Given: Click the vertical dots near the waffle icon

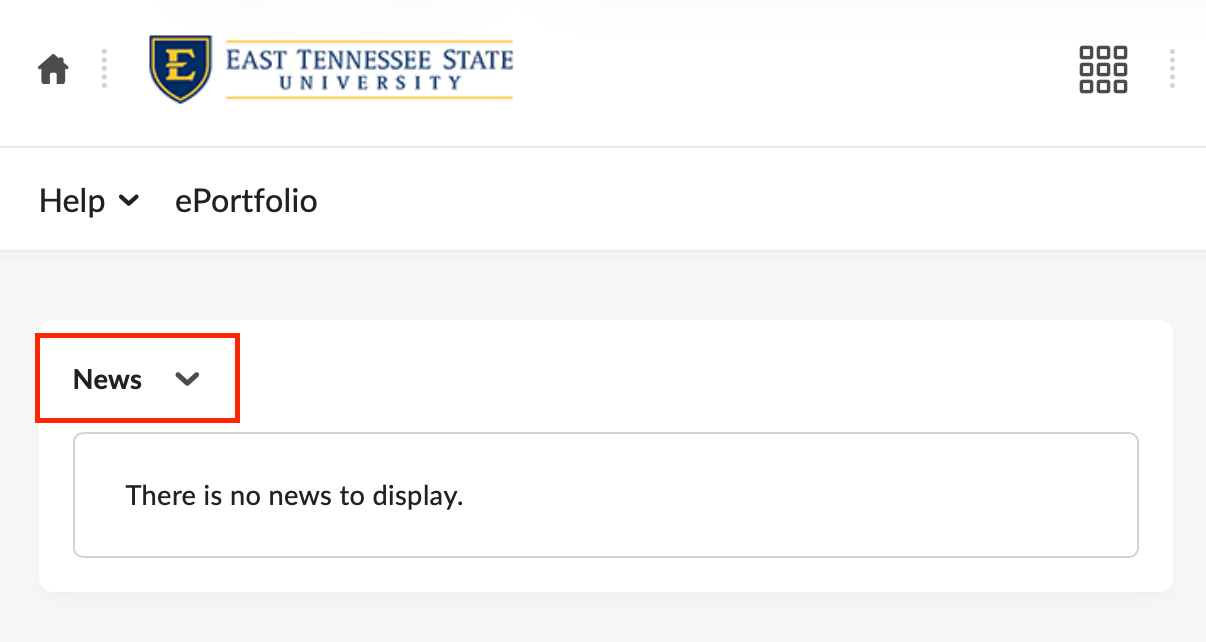Looking at the screenshot, I should [x=1172, y=69].
